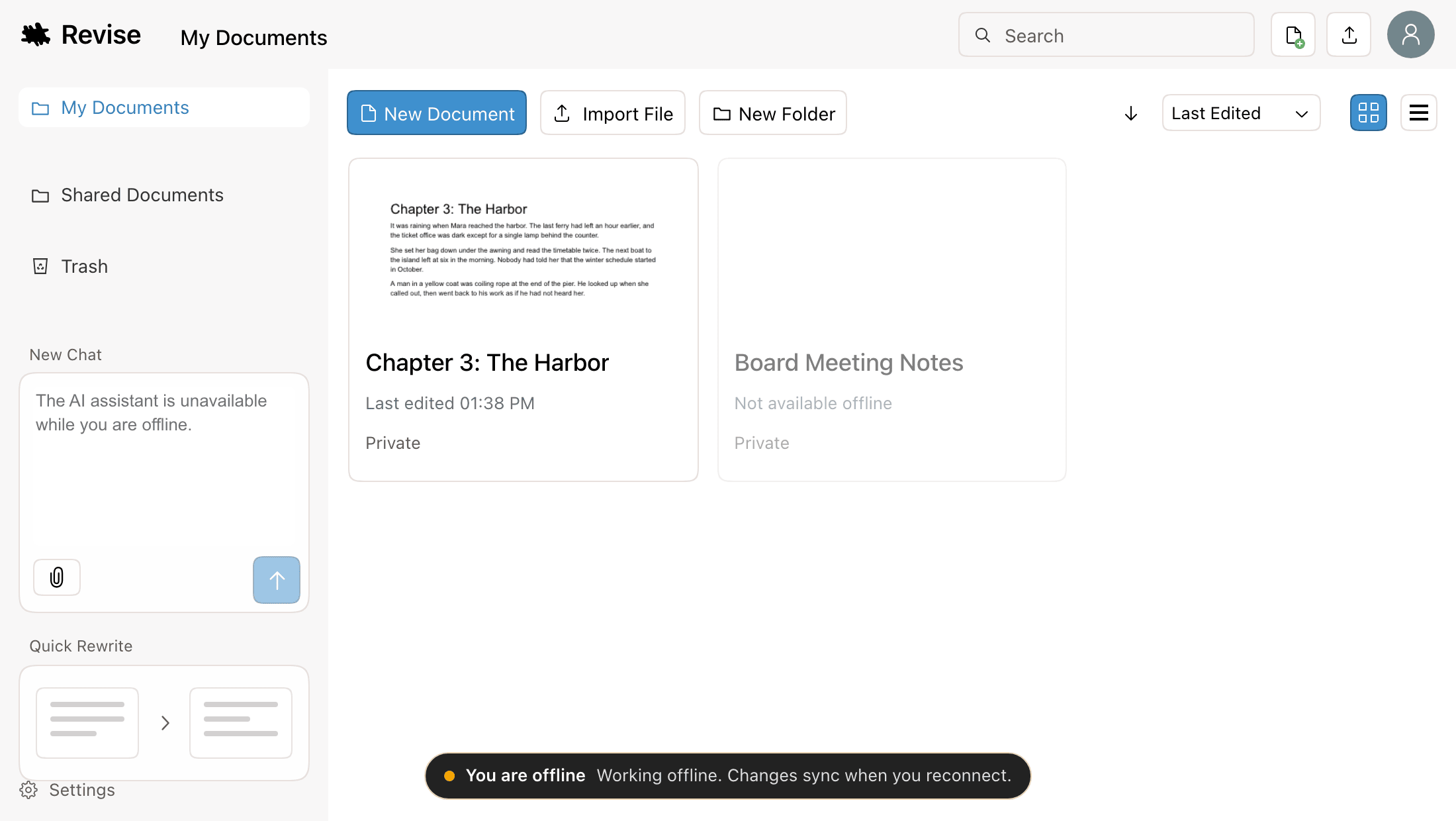Click the New Document button
1456x821 pixels.
tap(437, 113)
